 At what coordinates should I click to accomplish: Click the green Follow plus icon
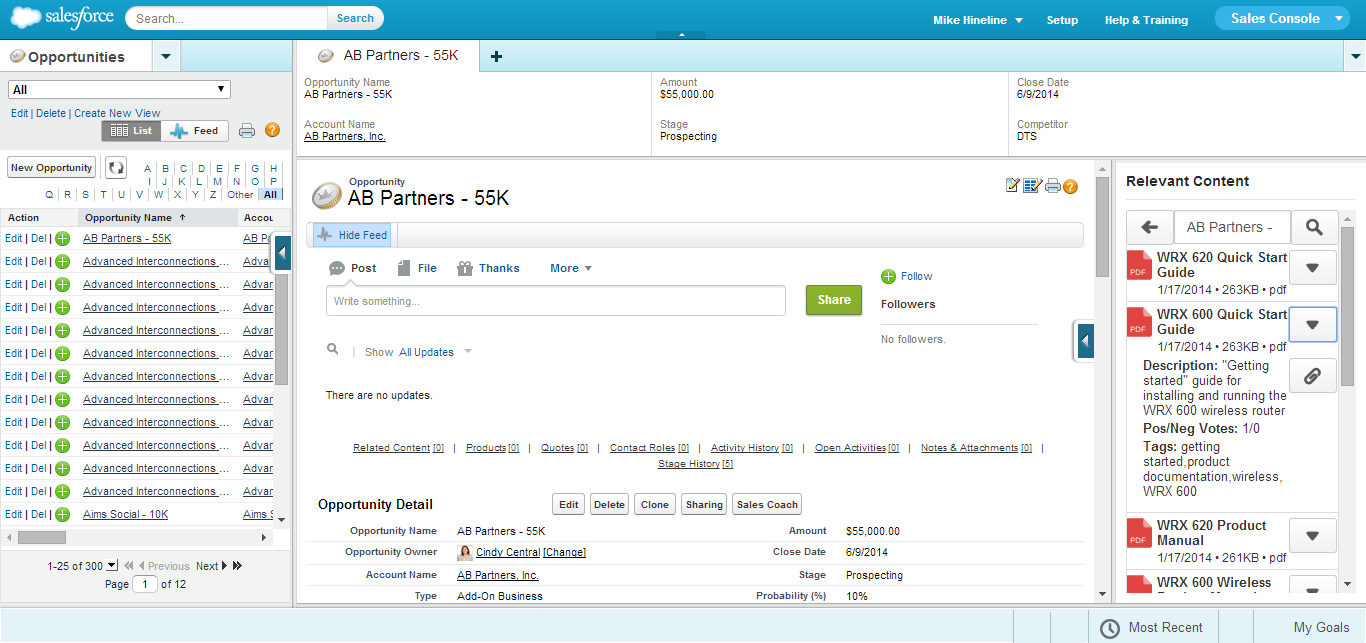(888, 276)
